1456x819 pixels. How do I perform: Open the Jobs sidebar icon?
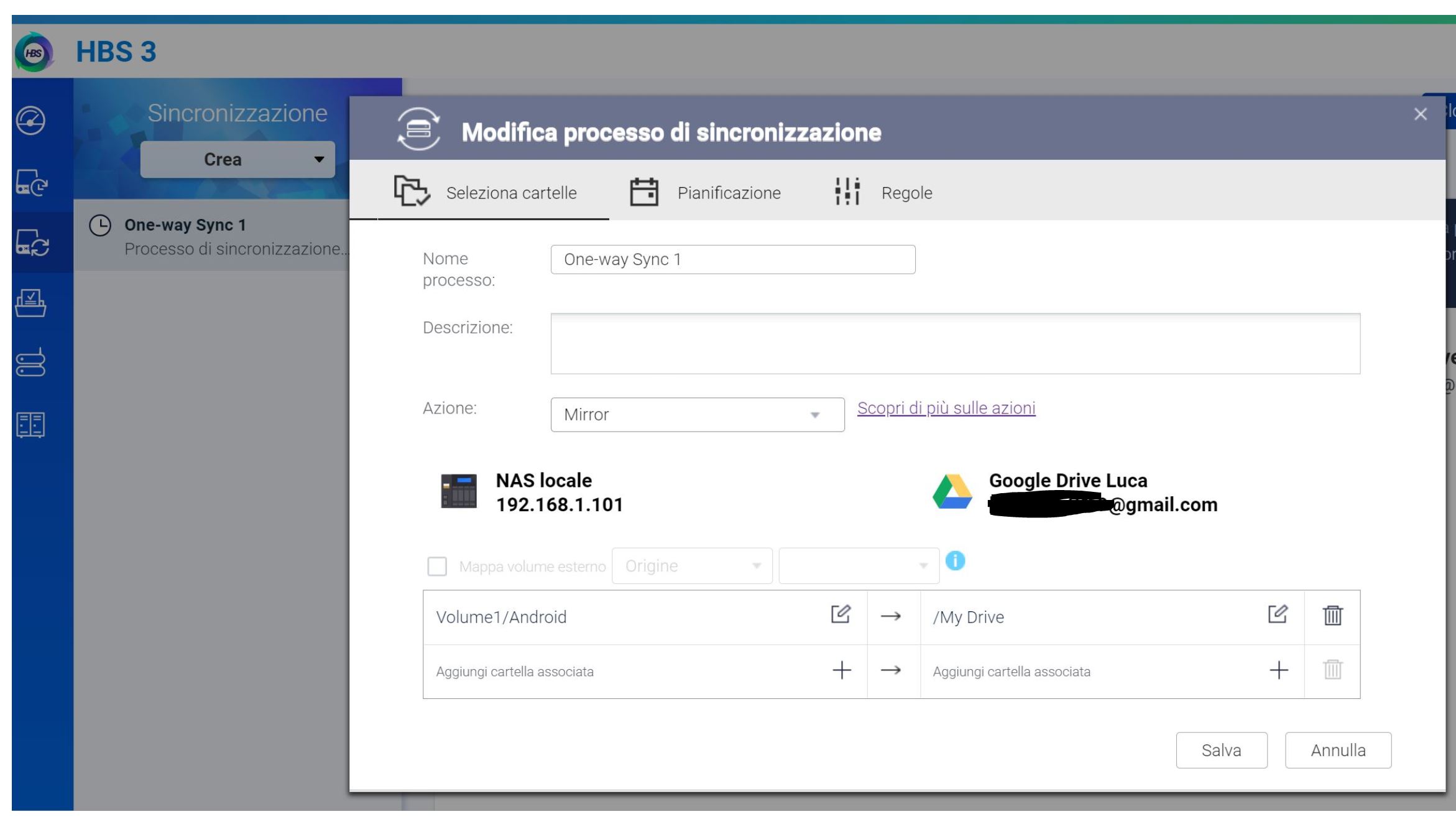click(x=30, y=303)
